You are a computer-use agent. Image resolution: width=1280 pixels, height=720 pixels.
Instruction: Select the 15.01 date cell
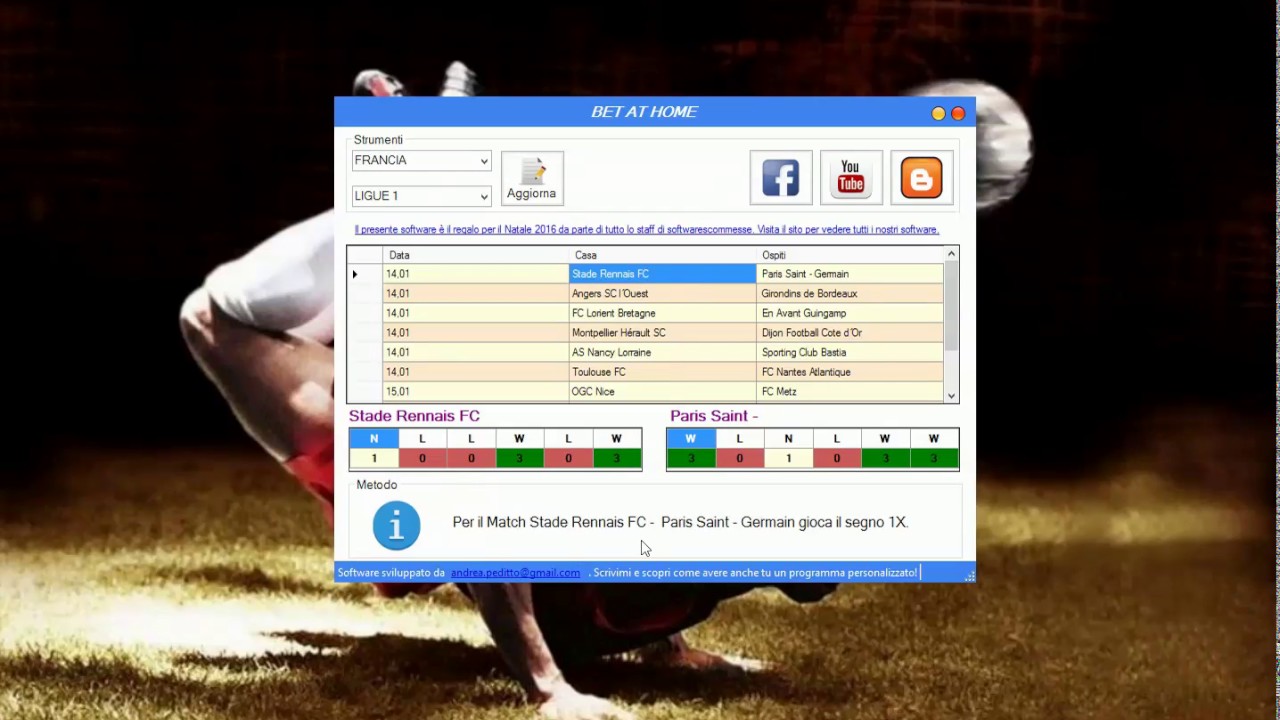(x=475, y=392)
